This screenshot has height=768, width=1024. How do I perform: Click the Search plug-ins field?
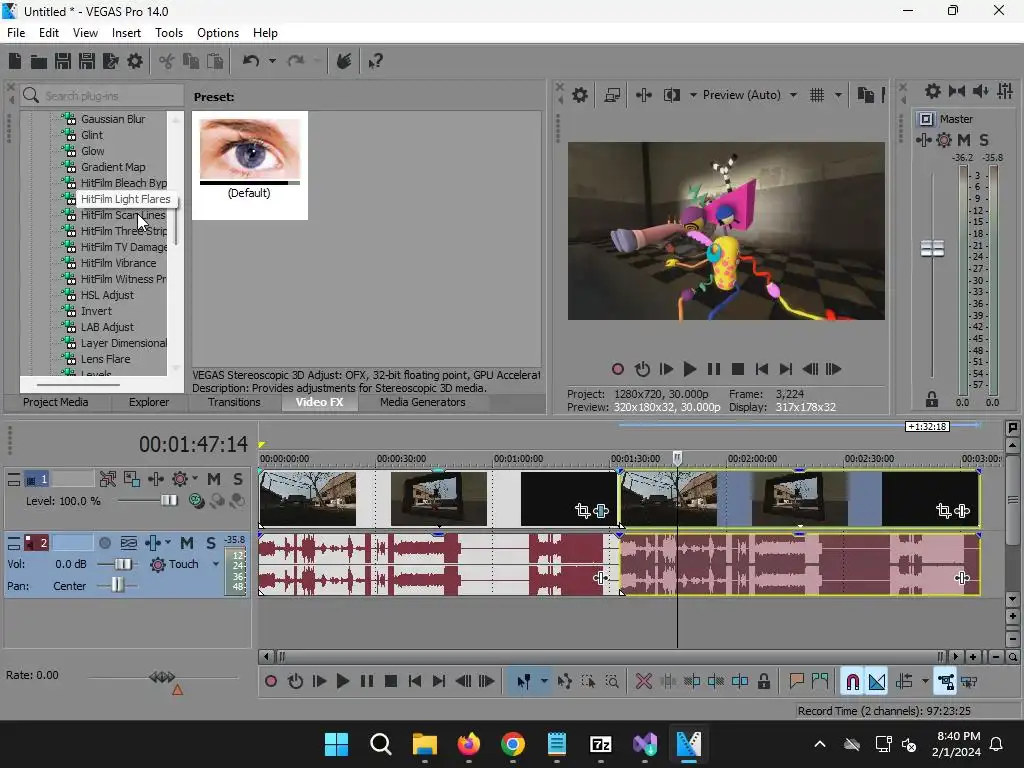[x=102, y=96]
